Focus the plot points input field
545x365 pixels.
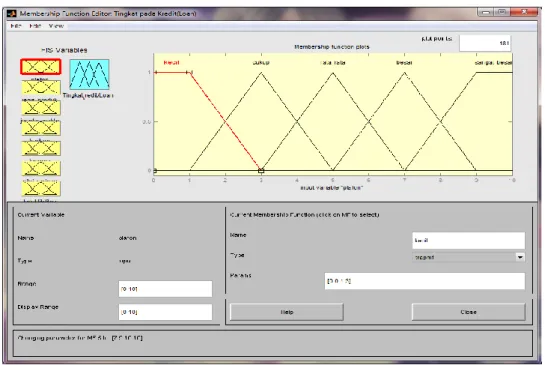coord(485,43)
